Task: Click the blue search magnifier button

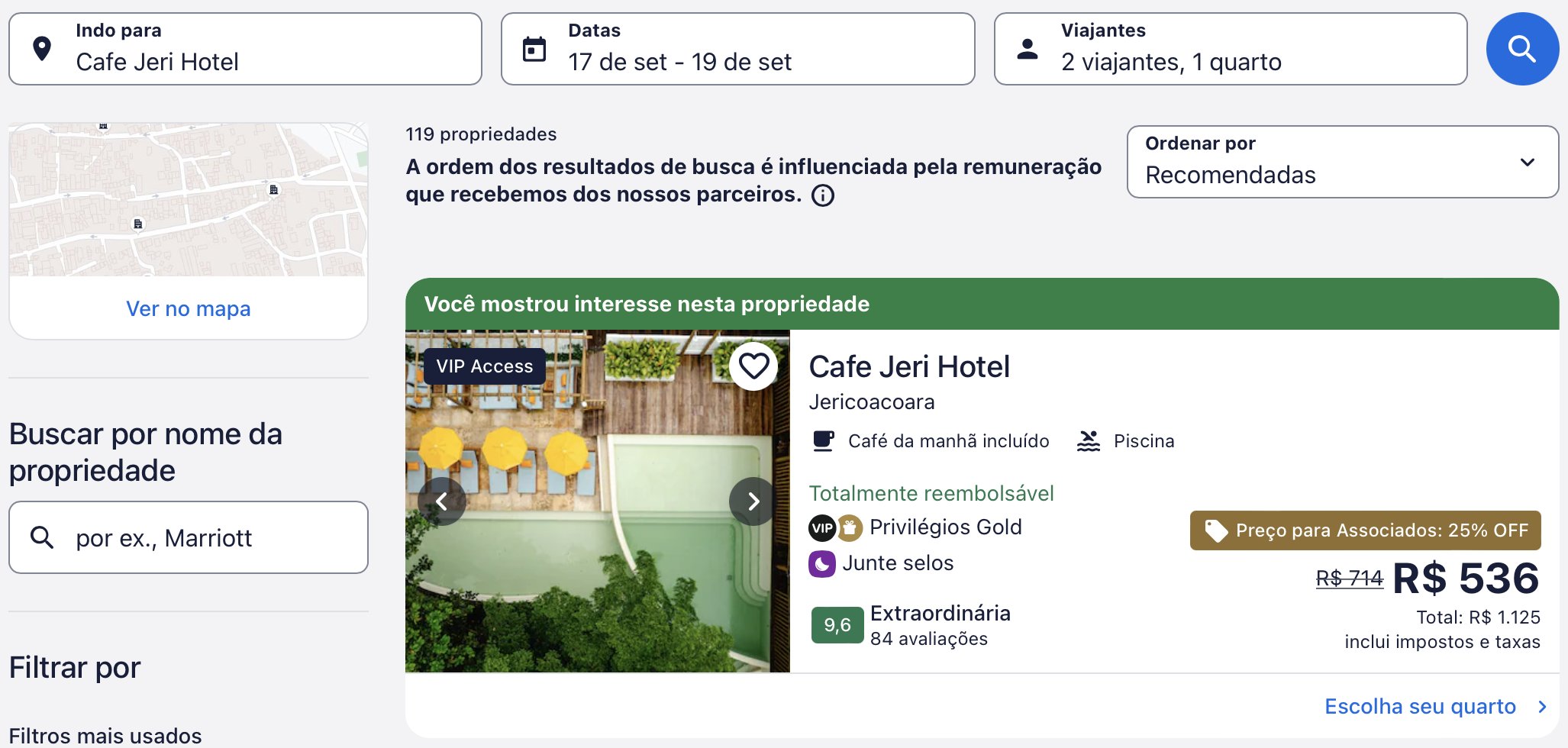Action: tap(1522, 49)
